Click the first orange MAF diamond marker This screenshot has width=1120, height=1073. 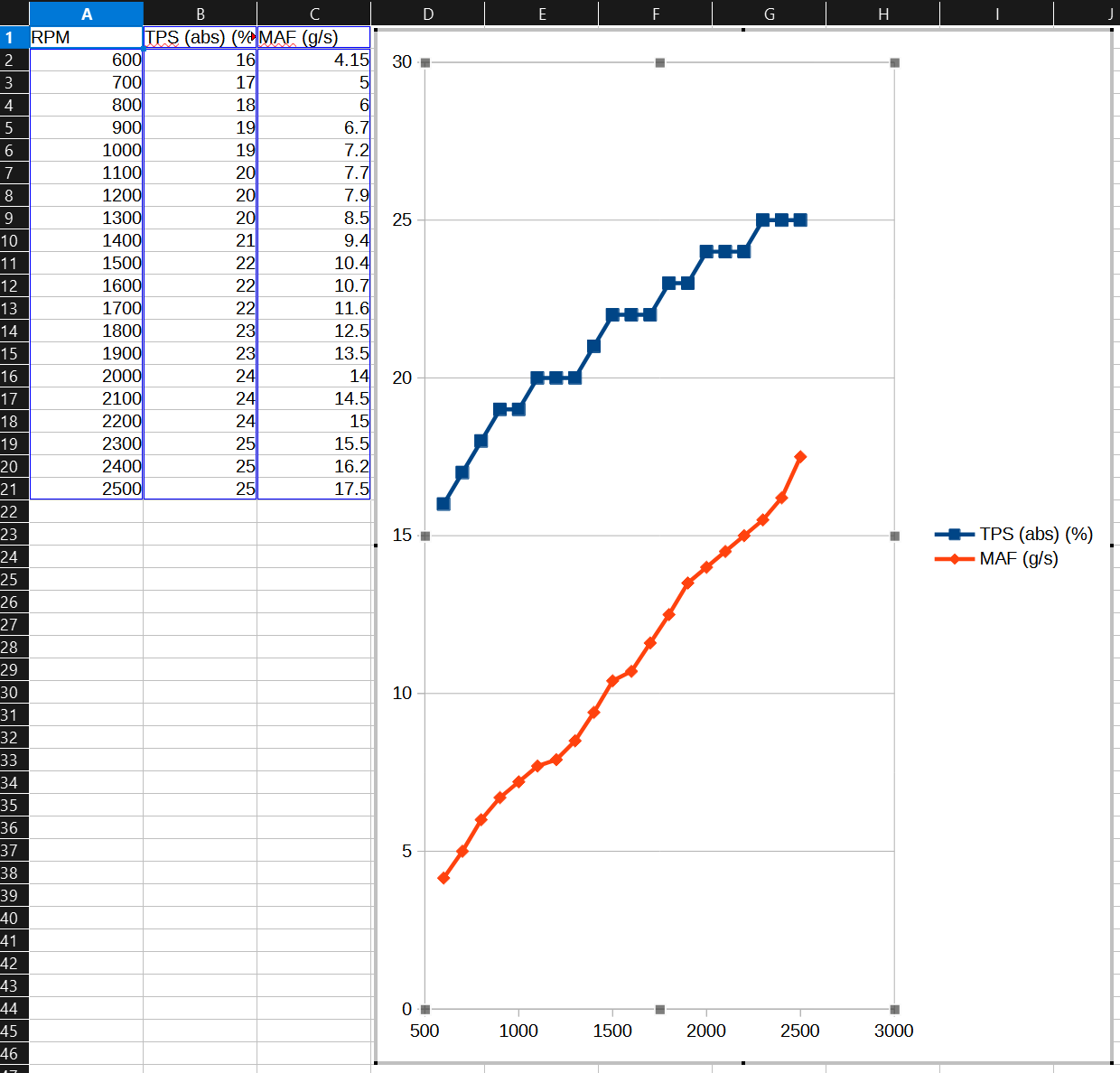[x=443, y=878]
